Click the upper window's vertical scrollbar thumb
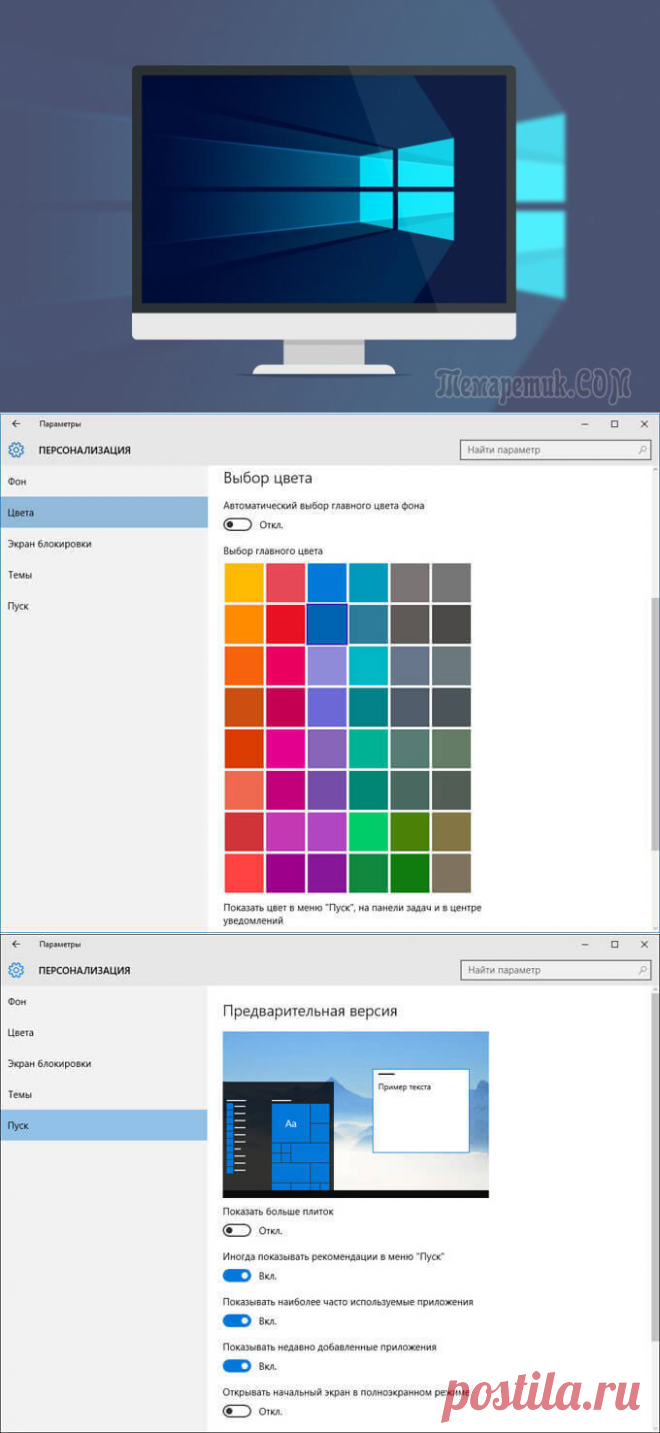 click(x=655, y=724)
